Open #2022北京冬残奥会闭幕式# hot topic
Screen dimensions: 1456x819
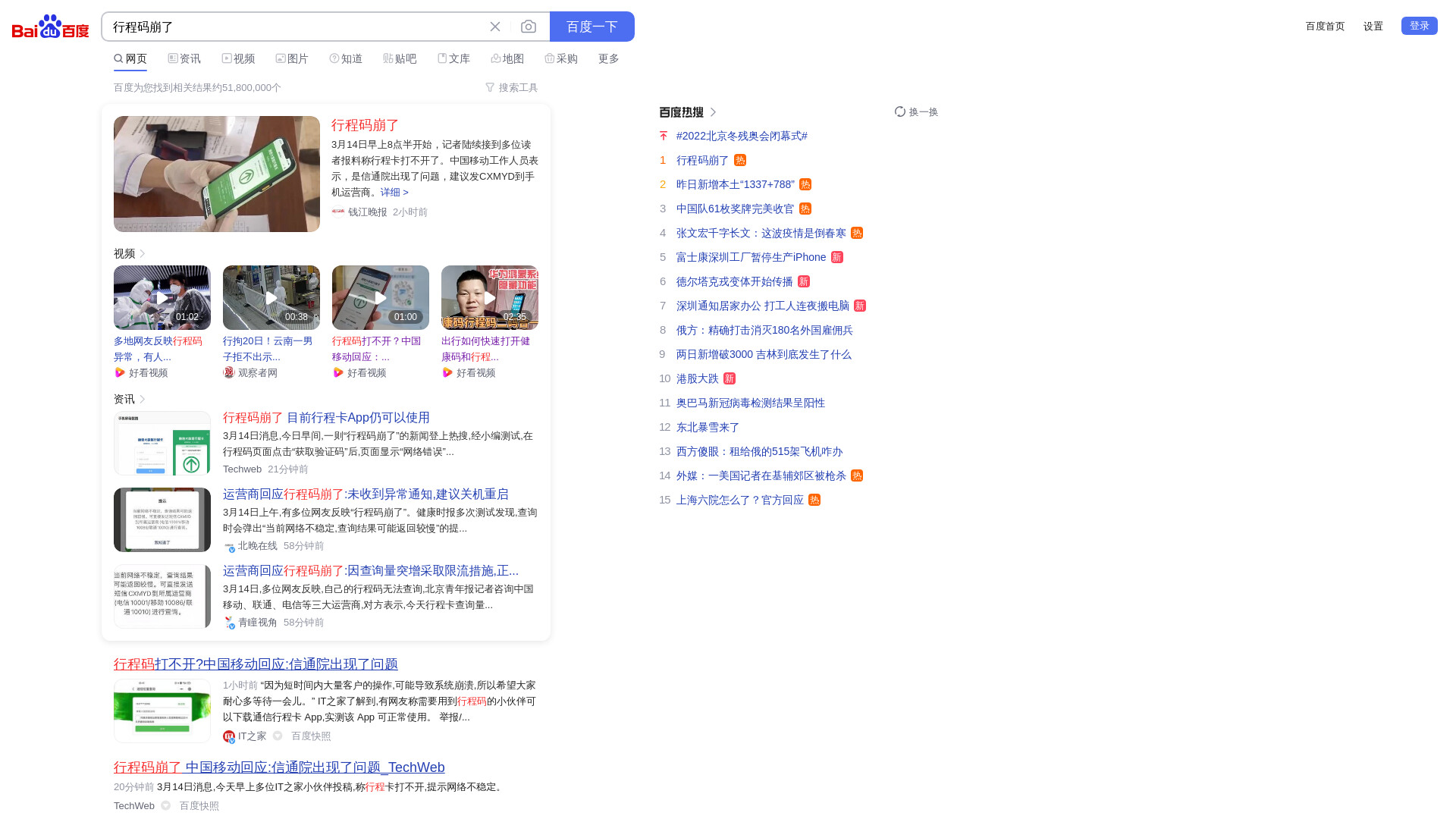[x=742, y=136]
